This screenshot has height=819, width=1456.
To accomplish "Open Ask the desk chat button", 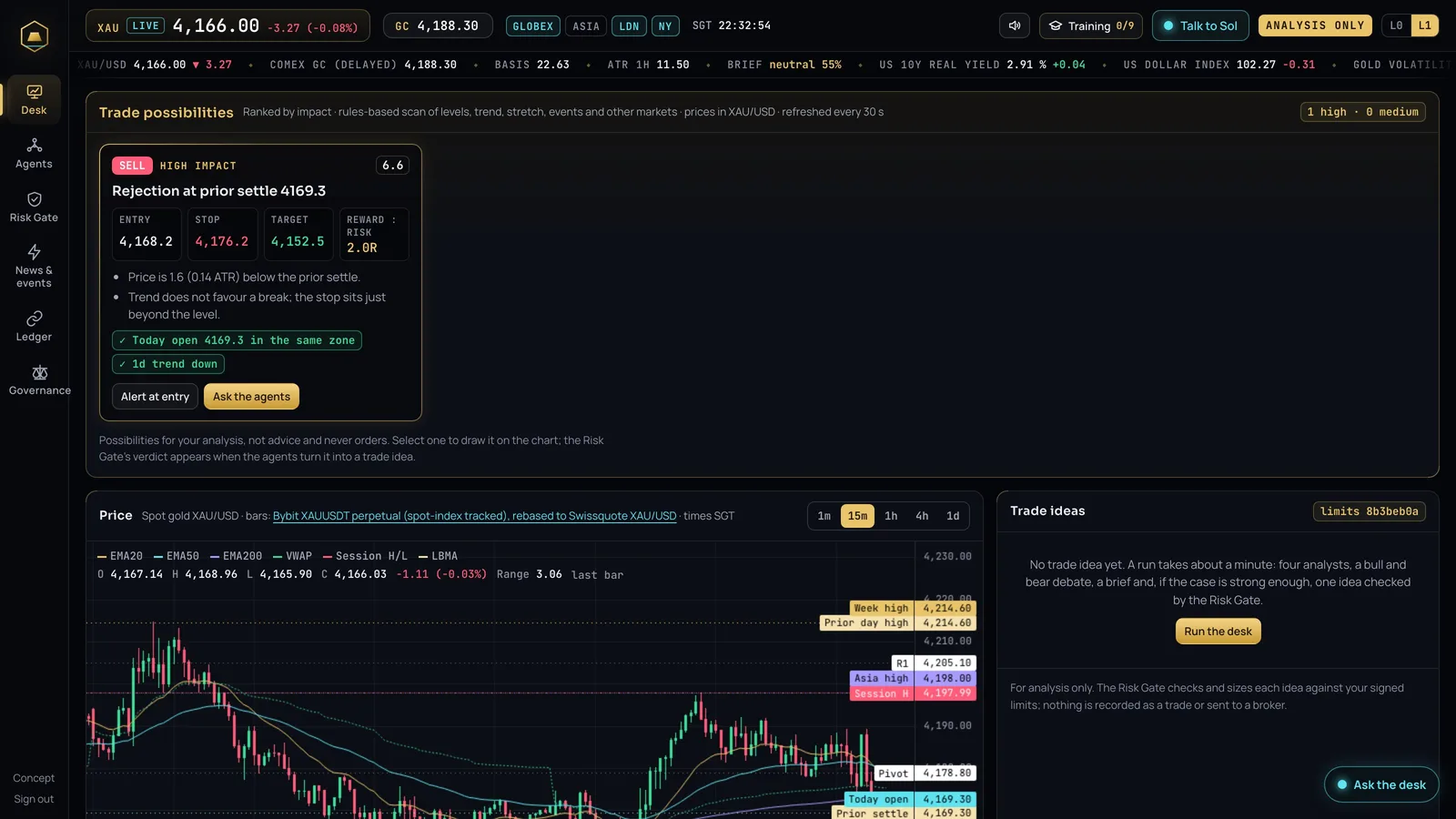I will coord(1380,785).
